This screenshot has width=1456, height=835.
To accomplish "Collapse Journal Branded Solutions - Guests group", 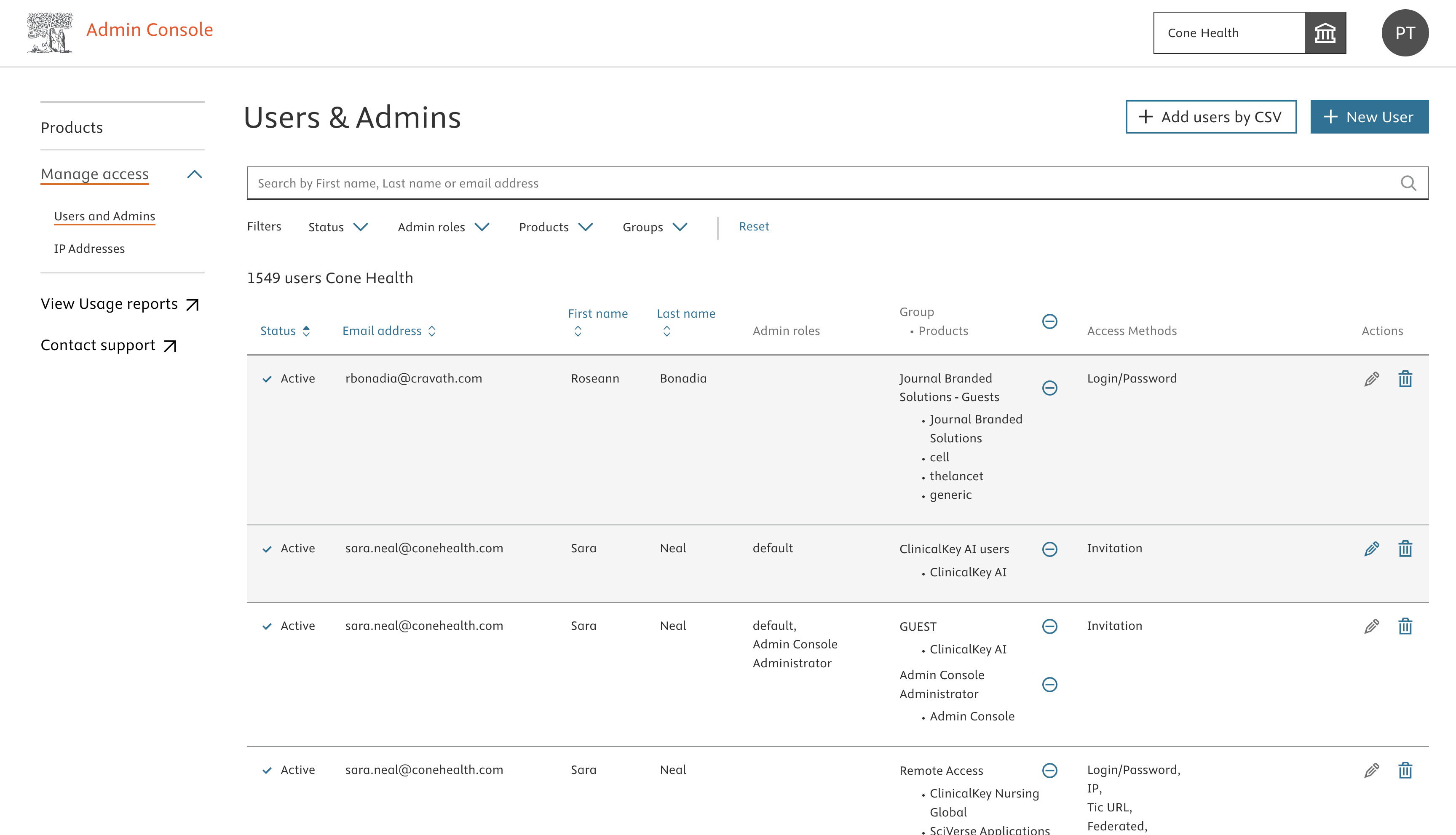I will point(1049,388).
